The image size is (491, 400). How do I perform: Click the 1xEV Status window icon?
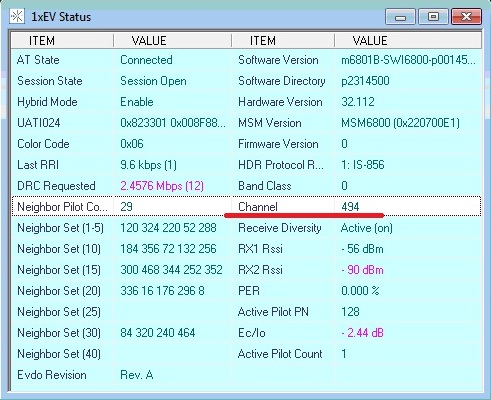(x=17, y=16)
